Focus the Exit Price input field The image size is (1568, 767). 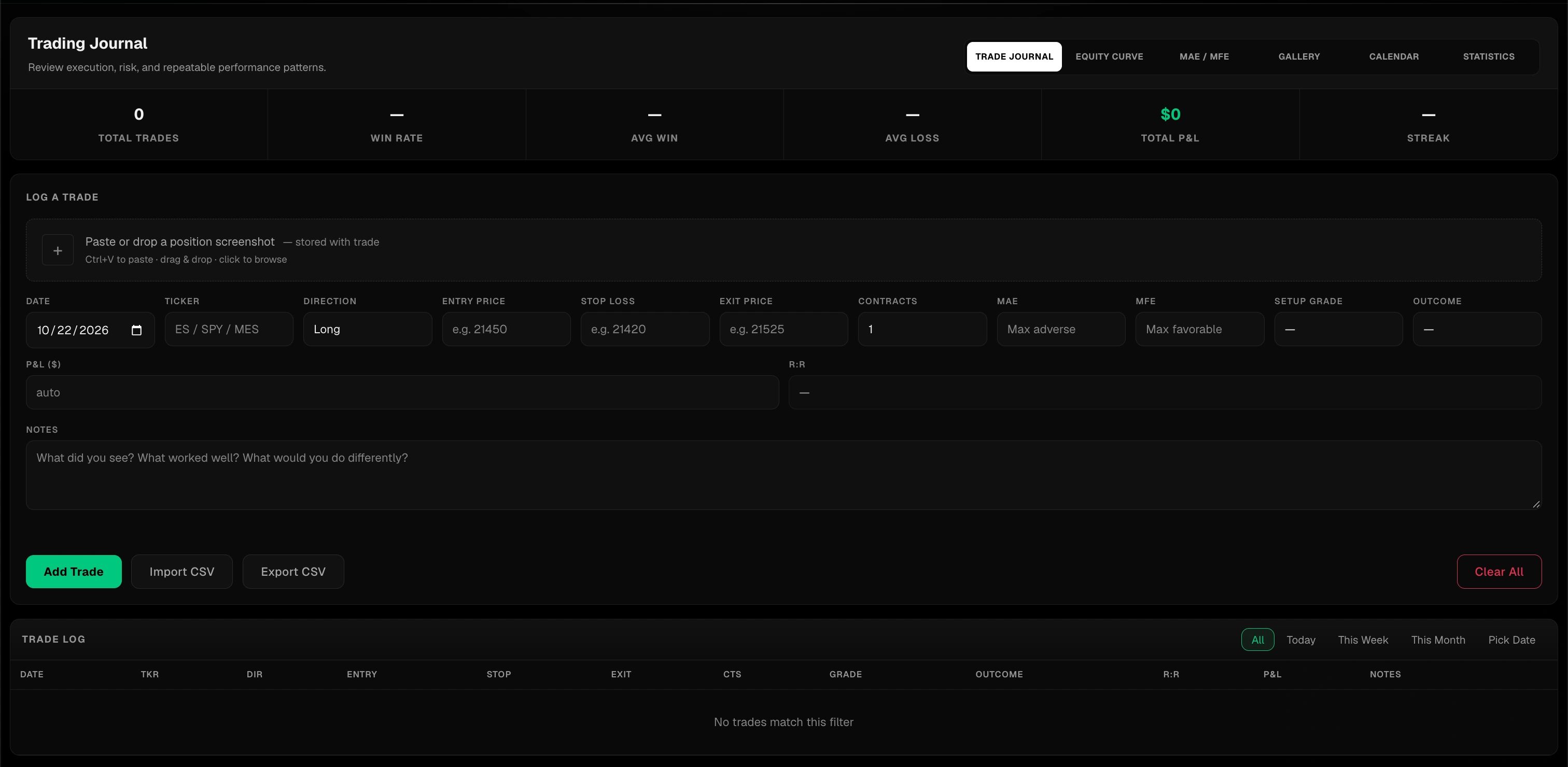(x=784, y=329)
